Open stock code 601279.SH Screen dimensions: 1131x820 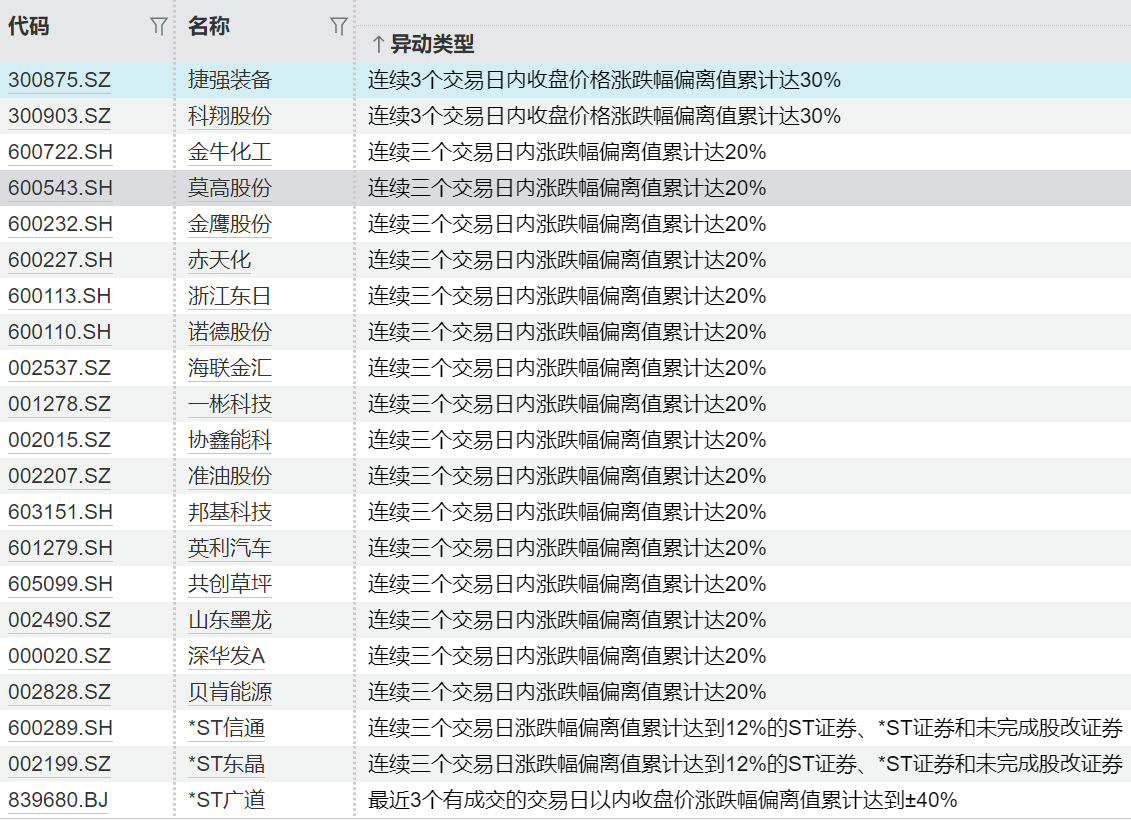(61, 549)
